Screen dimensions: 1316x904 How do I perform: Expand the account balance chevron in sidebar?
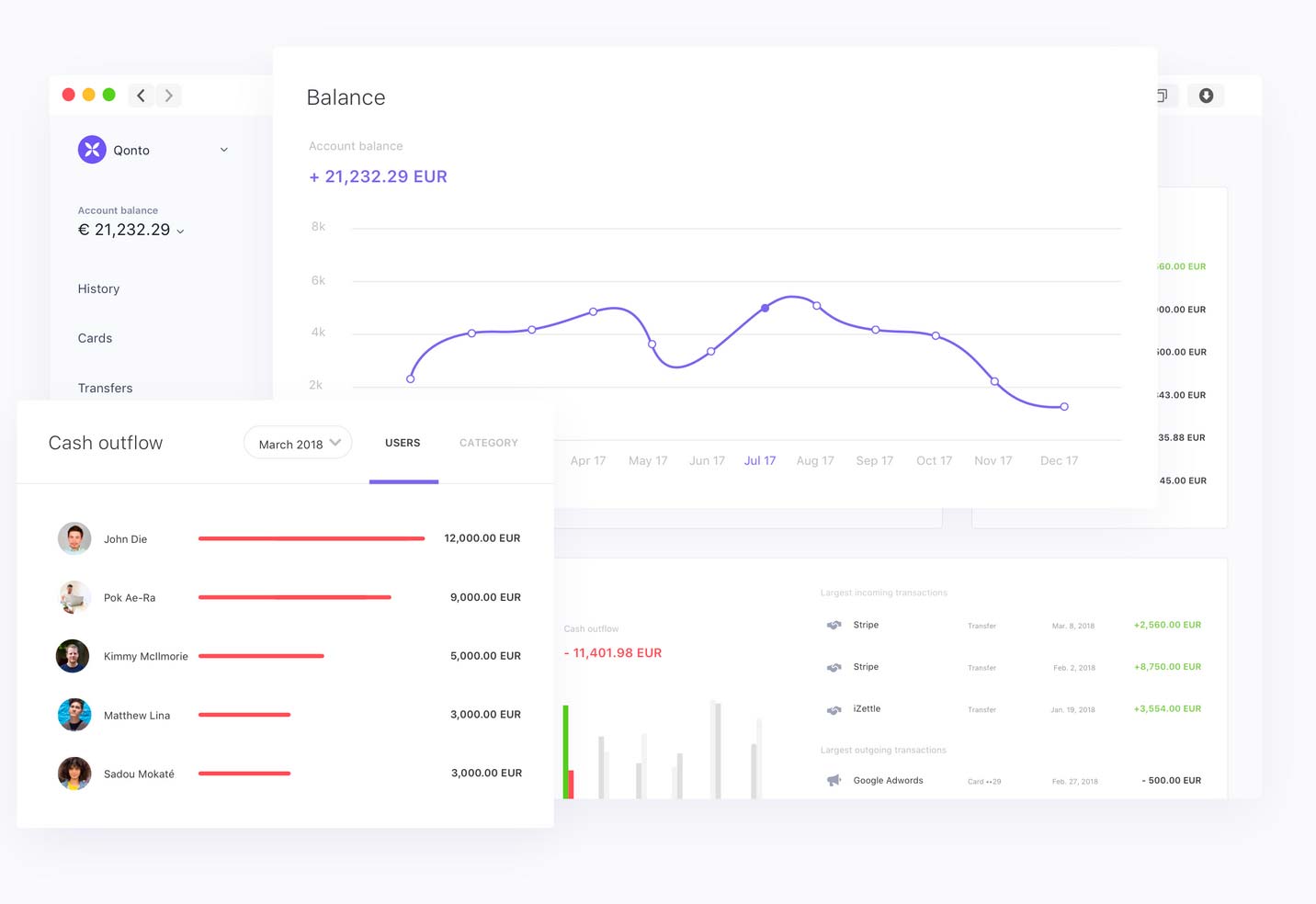(180, 232)
